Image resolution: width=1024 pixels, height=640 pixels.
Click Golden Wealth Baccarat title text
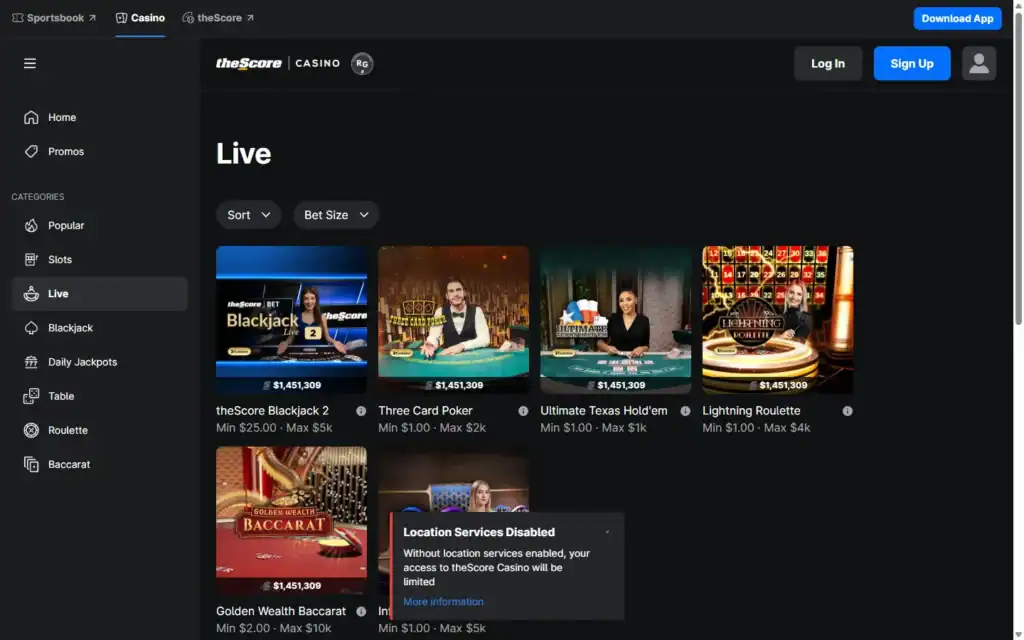pyautogui.click(x=281, y=611)
